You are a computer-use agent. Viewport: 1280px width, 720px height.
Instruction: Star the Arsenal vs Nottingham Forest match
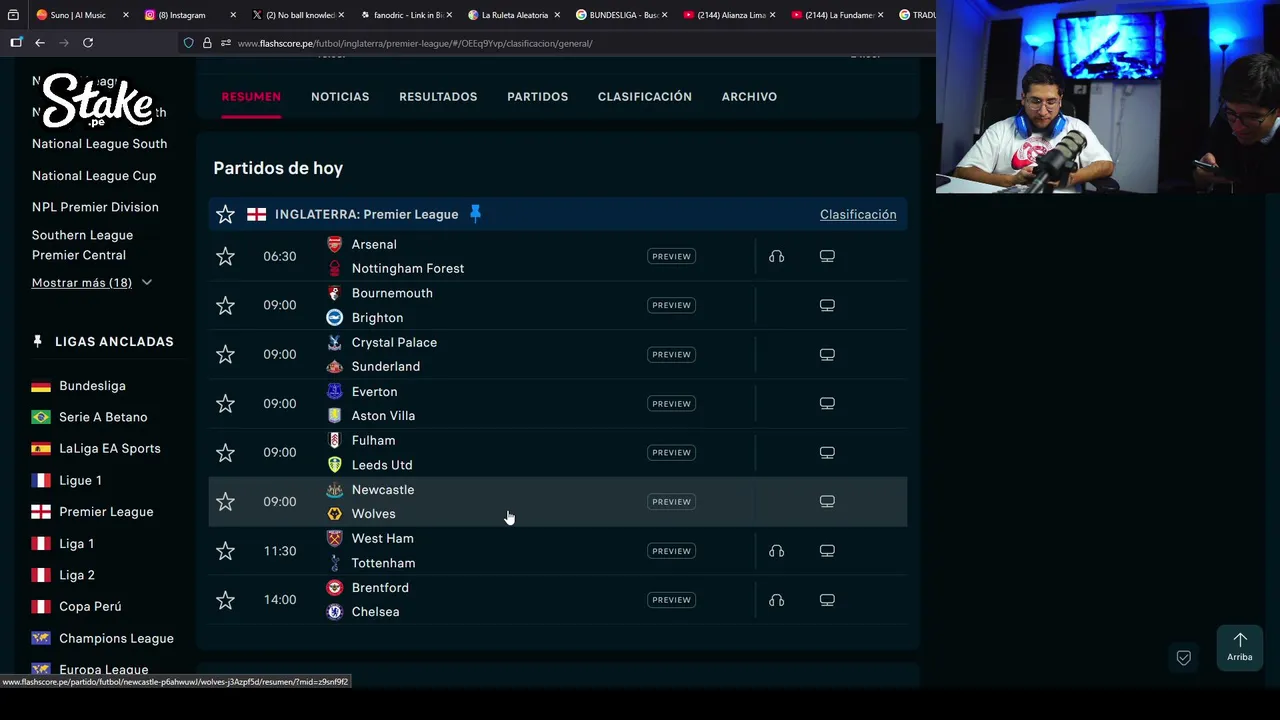(225, 256)
